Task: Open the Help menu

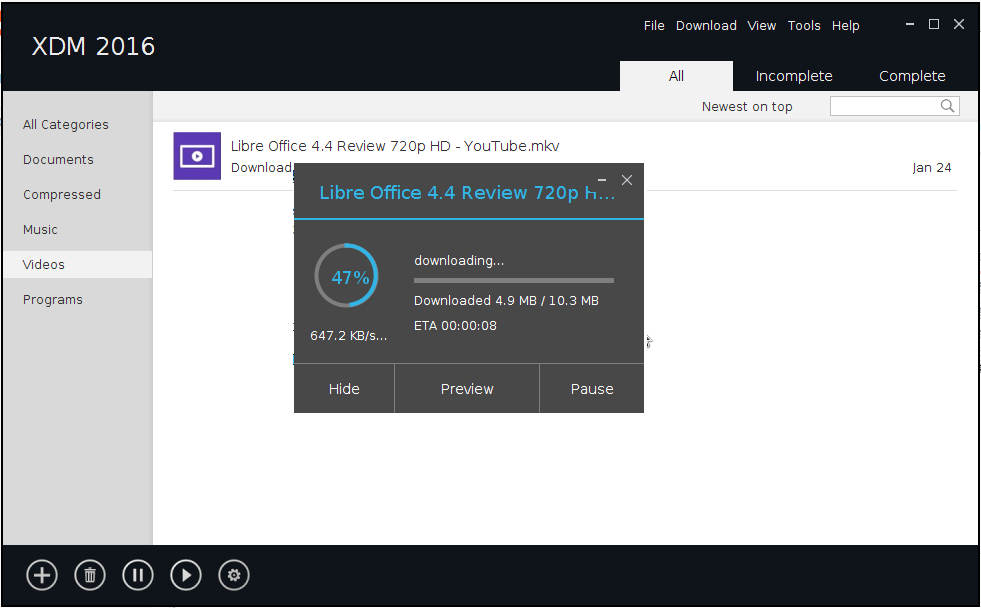Action: tap(845, 26)
